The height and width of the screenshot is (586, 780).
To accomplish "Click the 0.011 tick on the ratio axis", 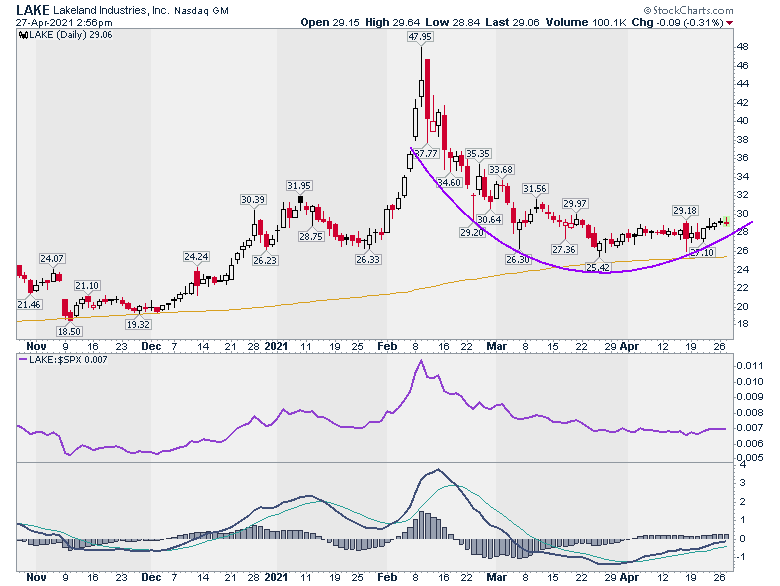I will click(x=749, y=366).
